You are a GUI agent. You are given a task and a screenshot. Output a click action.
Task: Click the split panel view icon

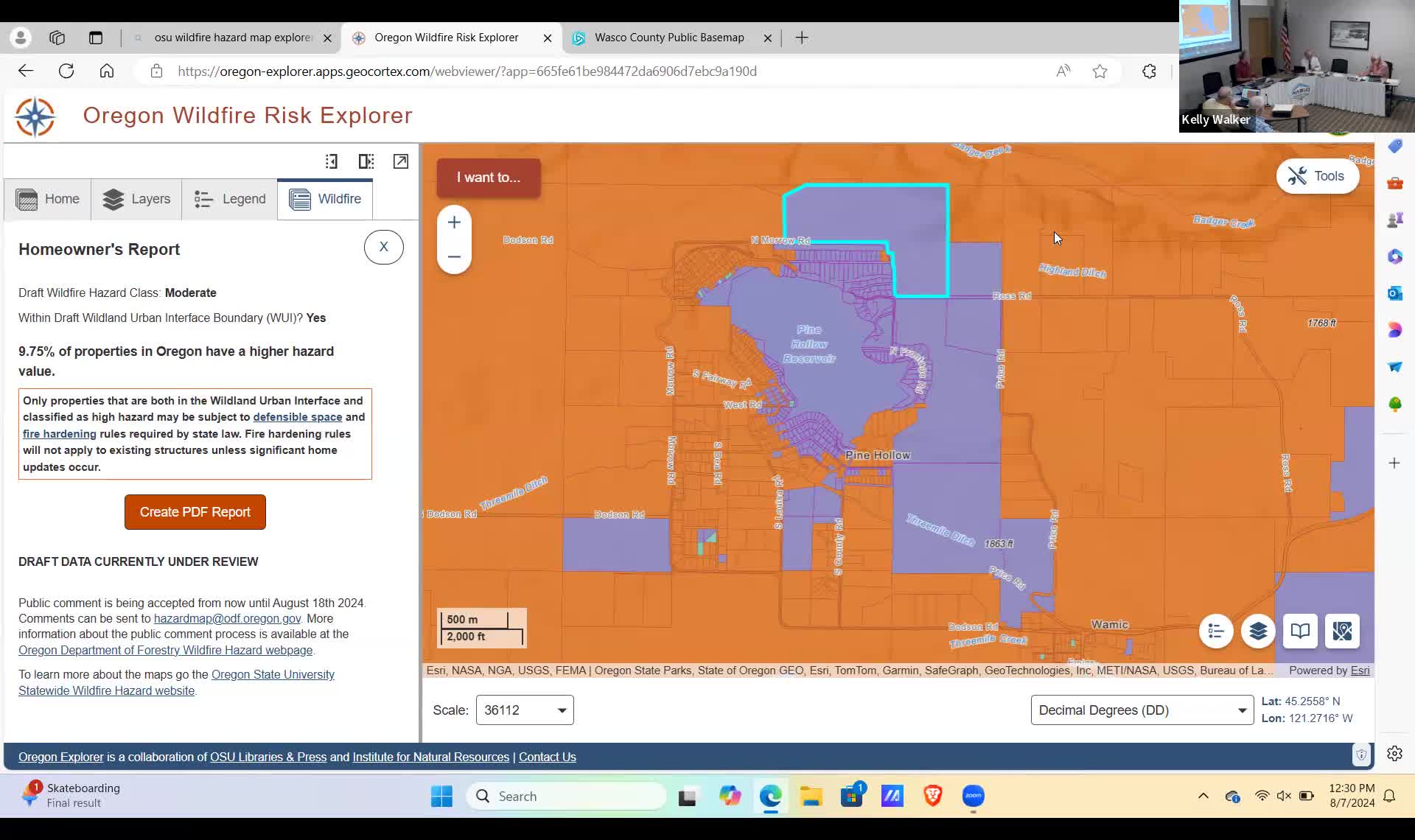366,161
